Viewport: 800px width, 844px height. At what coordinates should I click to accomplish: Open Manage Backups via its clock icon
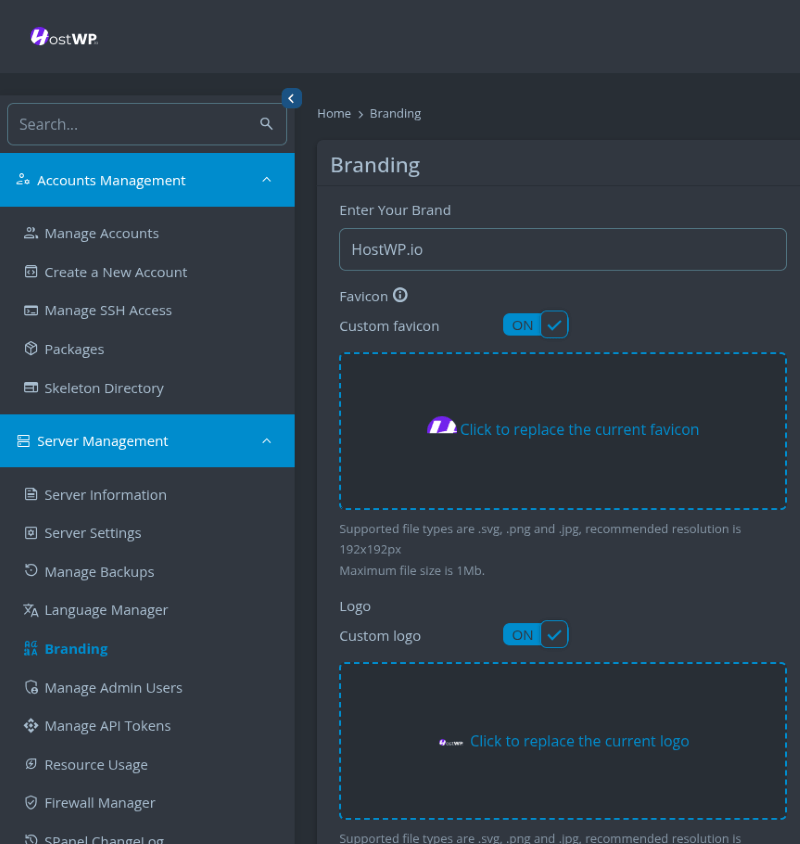click(x=31, y=571)
